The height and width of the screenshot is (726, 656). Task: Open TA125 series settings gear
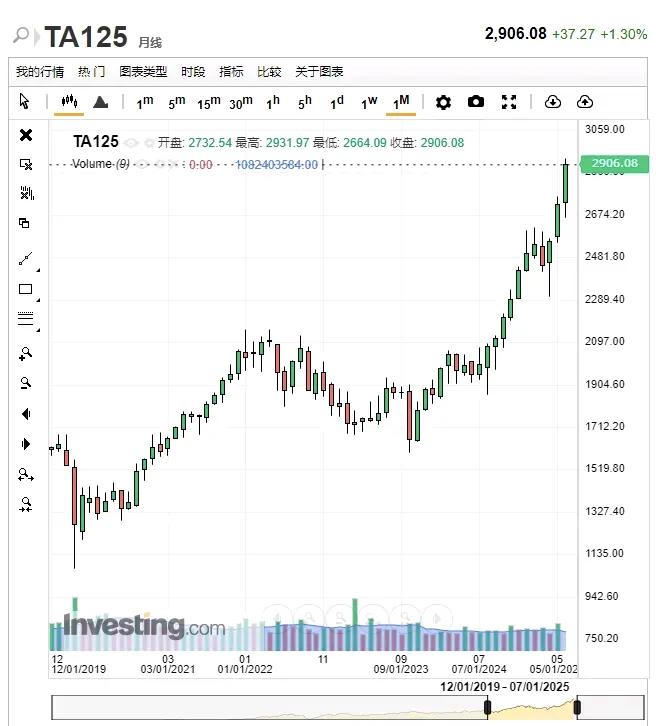click(x=149, y=143)
